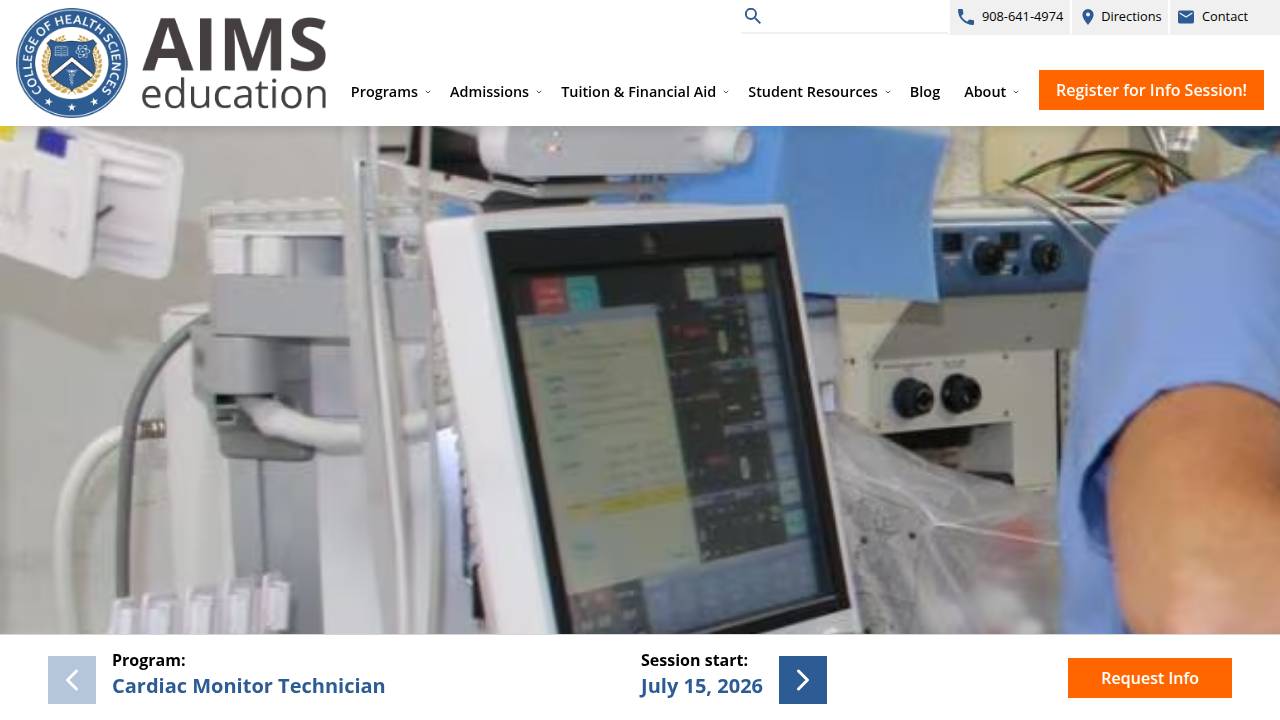The height and width of the screenshot is (720, 1280).
Task: Click the July 15, 2026 session date
Action: pyautogui.click(x=702, y=686)
